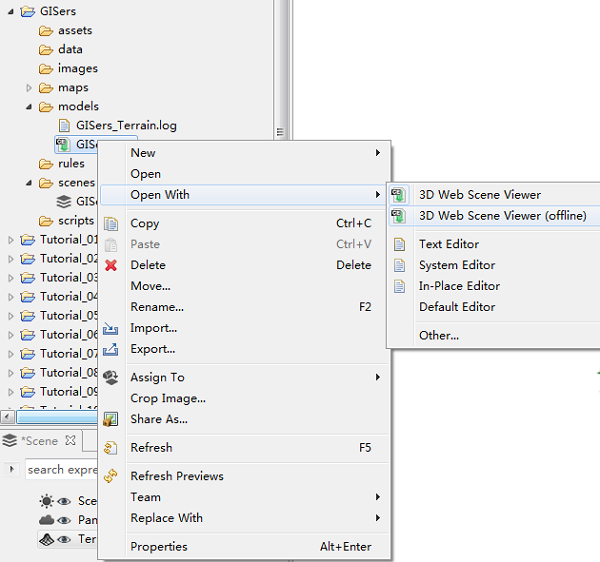Expand the Tutorial_09 project
This screenshot has width=600, height=562.
tap(11, 392)
